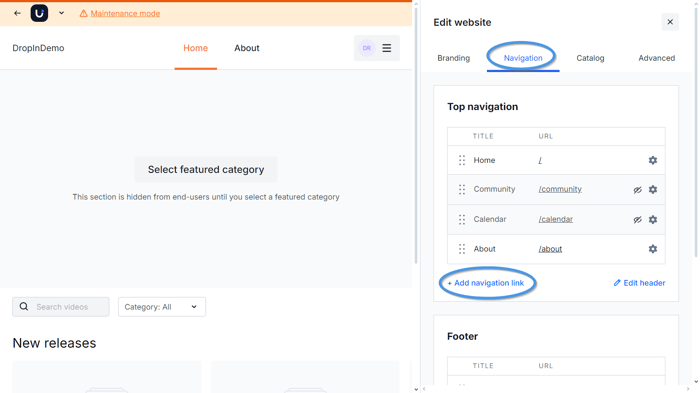Image resolution: width=700 pixels, height=393 pixels.
Task: Click the maintenance warning triangle icon
Action: pyautogui.click(x=83, y=14)
